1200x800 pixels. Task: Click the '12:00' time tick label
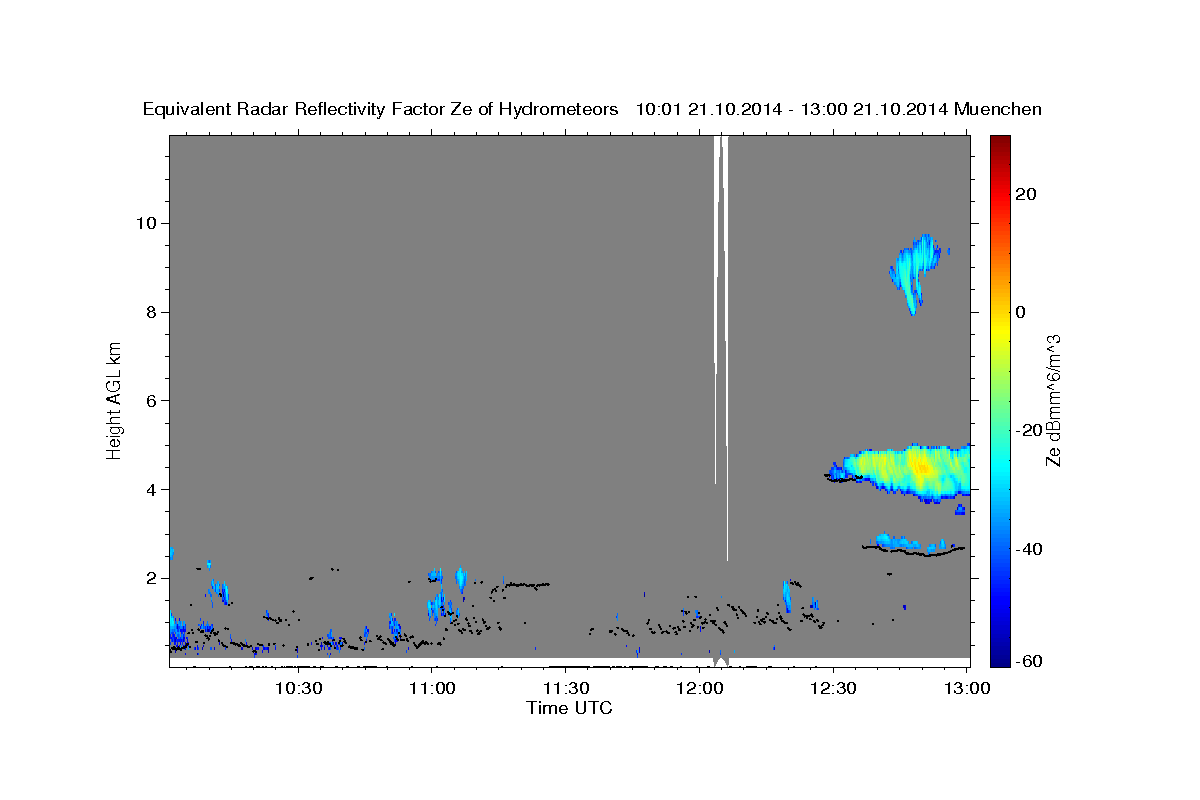pos(700,689)
